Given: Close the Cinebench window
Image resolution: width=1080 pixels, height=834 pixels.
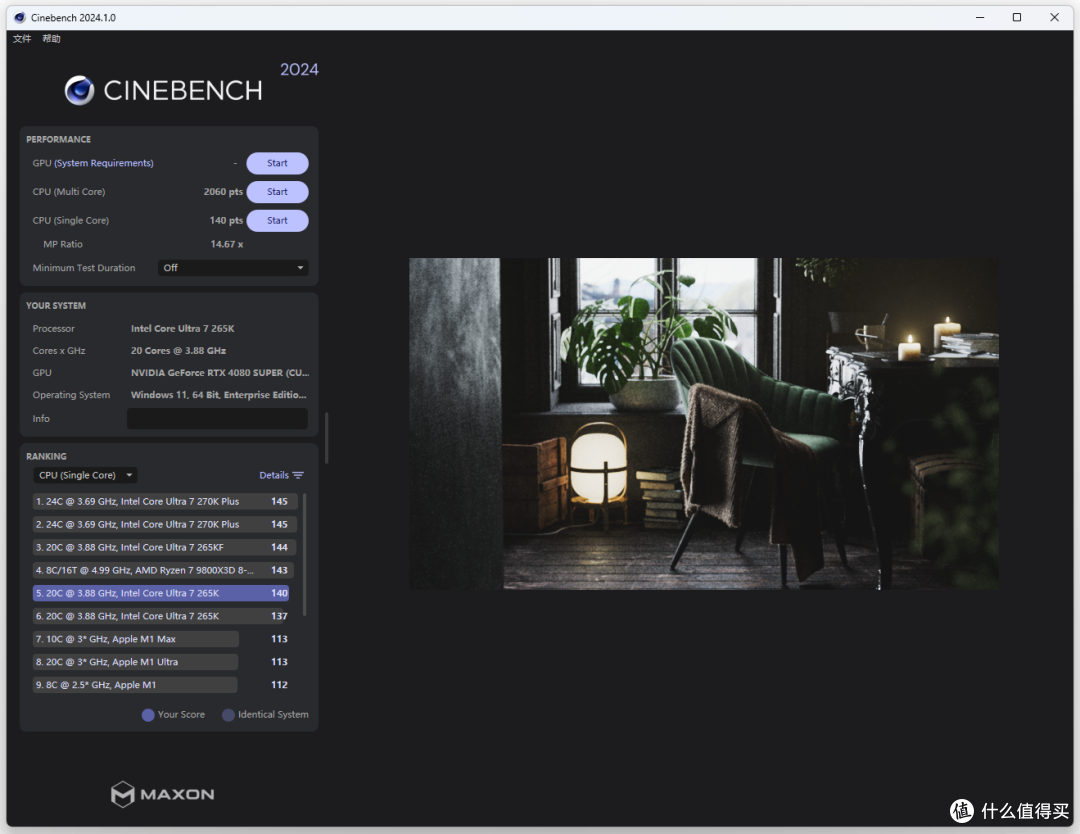Looking at the screenshot, I should pos(1055,17).
